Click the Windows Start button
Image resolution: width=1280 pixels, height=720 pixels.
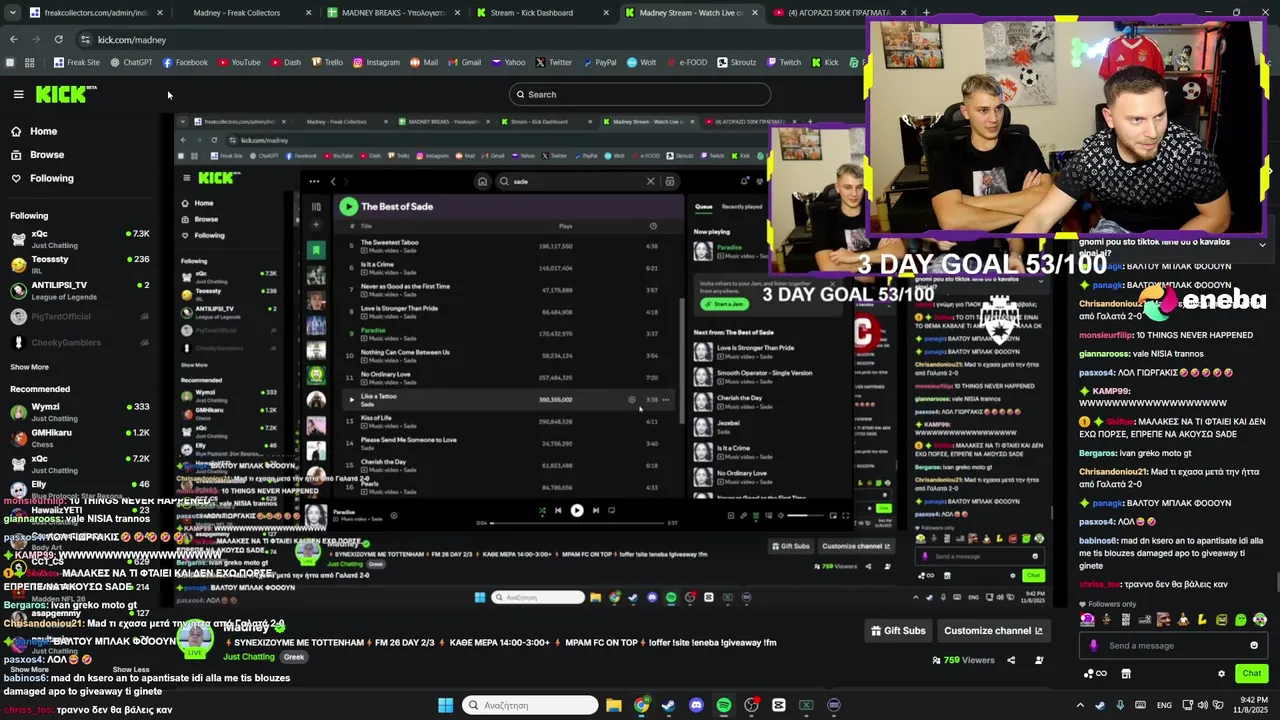pyautogui.click(x=445, y=705)
